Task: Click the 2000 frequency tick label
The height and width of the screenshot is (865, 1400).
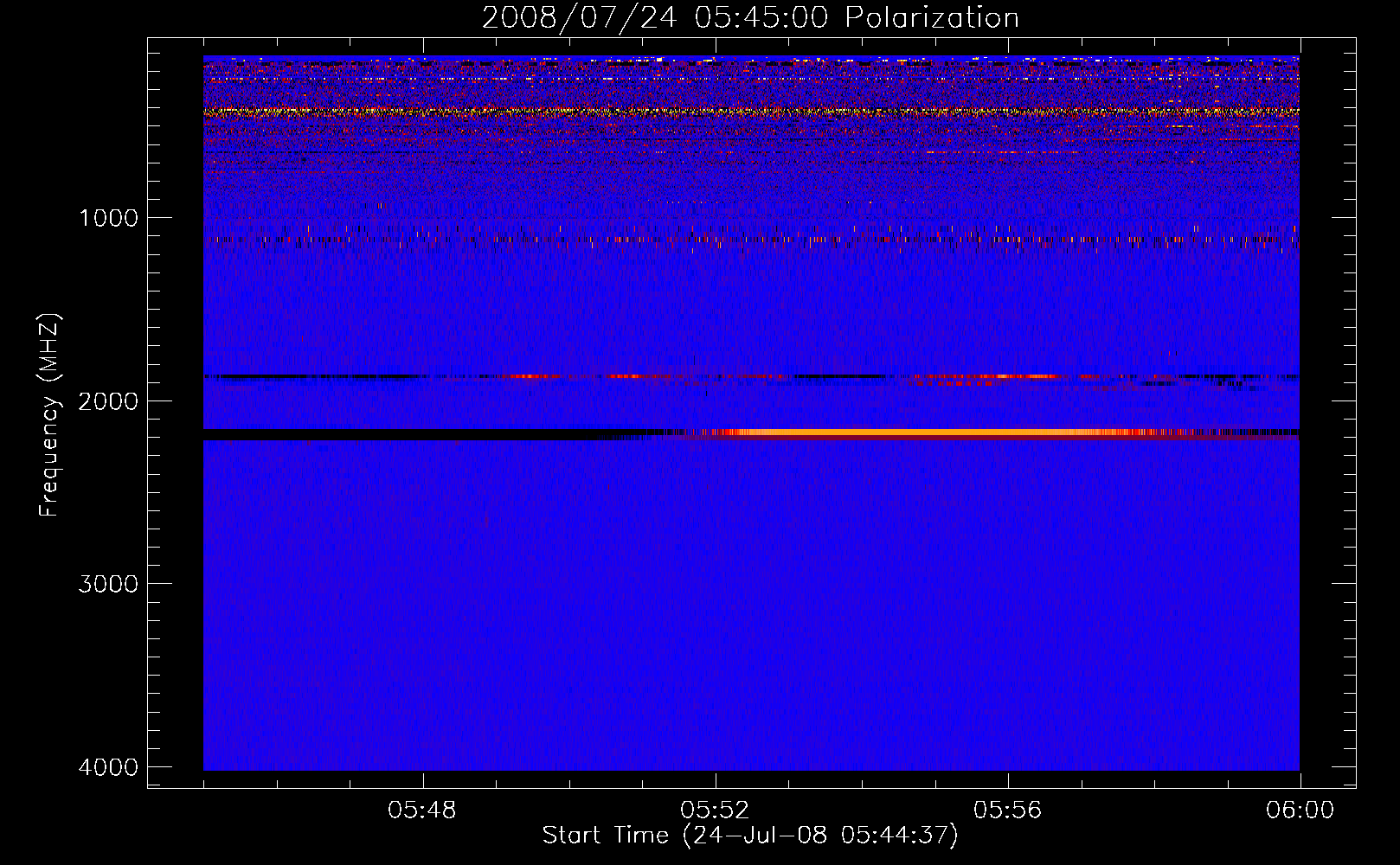Action: tap(108, 401)
